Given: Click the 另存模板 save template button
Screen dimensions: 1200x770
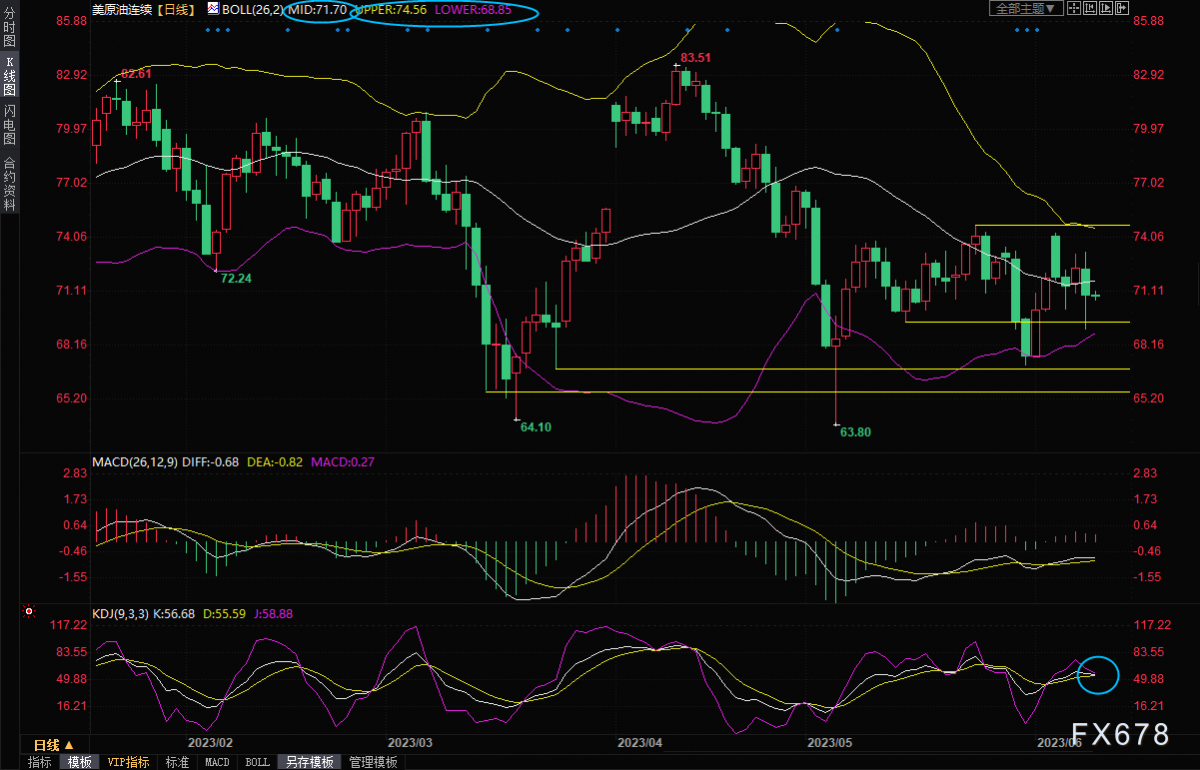Looking at the screenshot, I should pos(309,762).
